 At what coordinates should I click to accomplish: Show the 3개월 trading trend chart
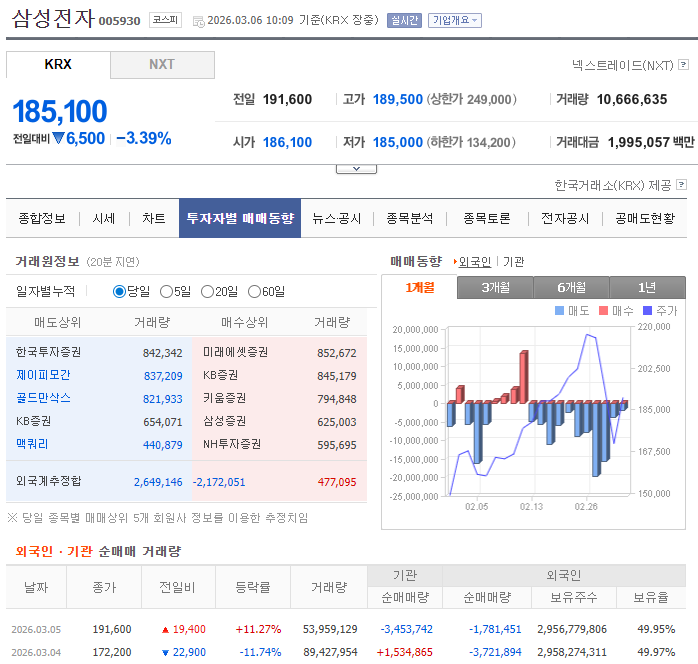click(495, 287)
